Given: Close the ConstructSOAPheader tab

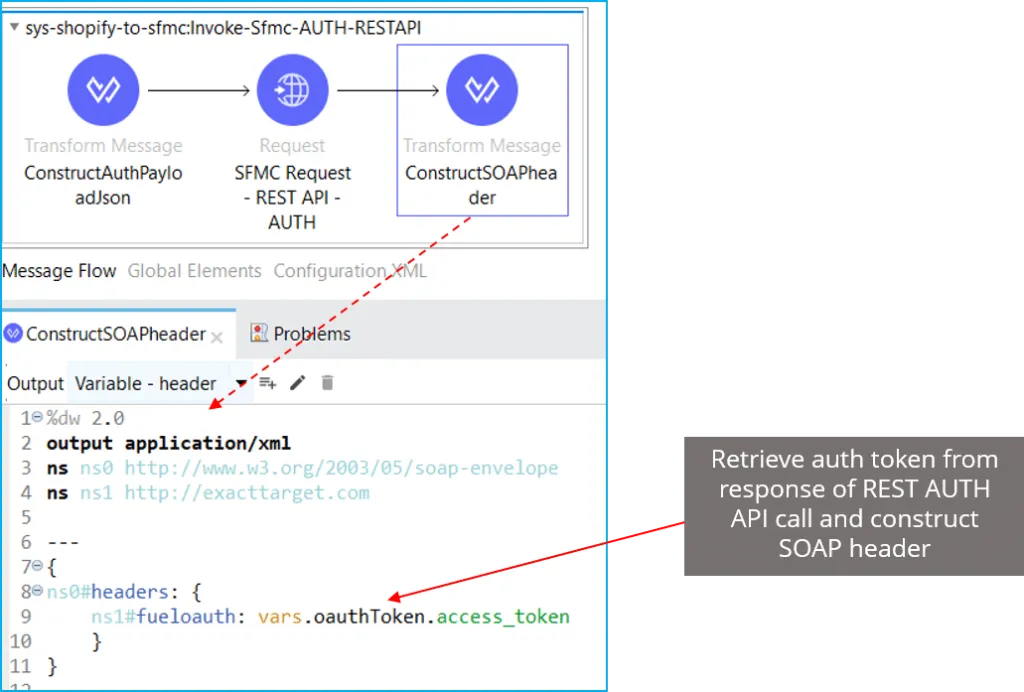Looking at the screenshot, I should (218, 336).
